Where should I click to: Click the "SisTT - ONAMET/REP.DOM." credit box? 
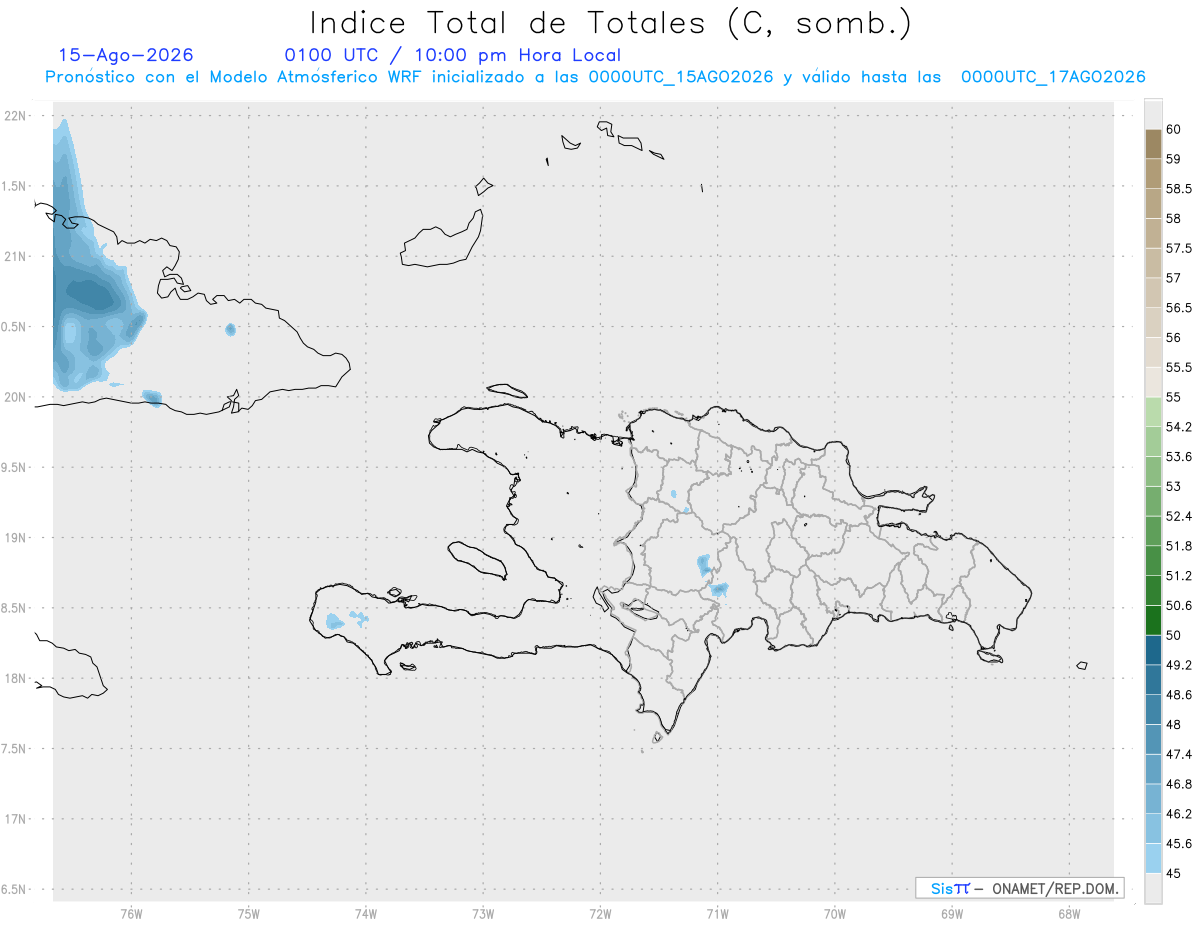click(1019, 888)
